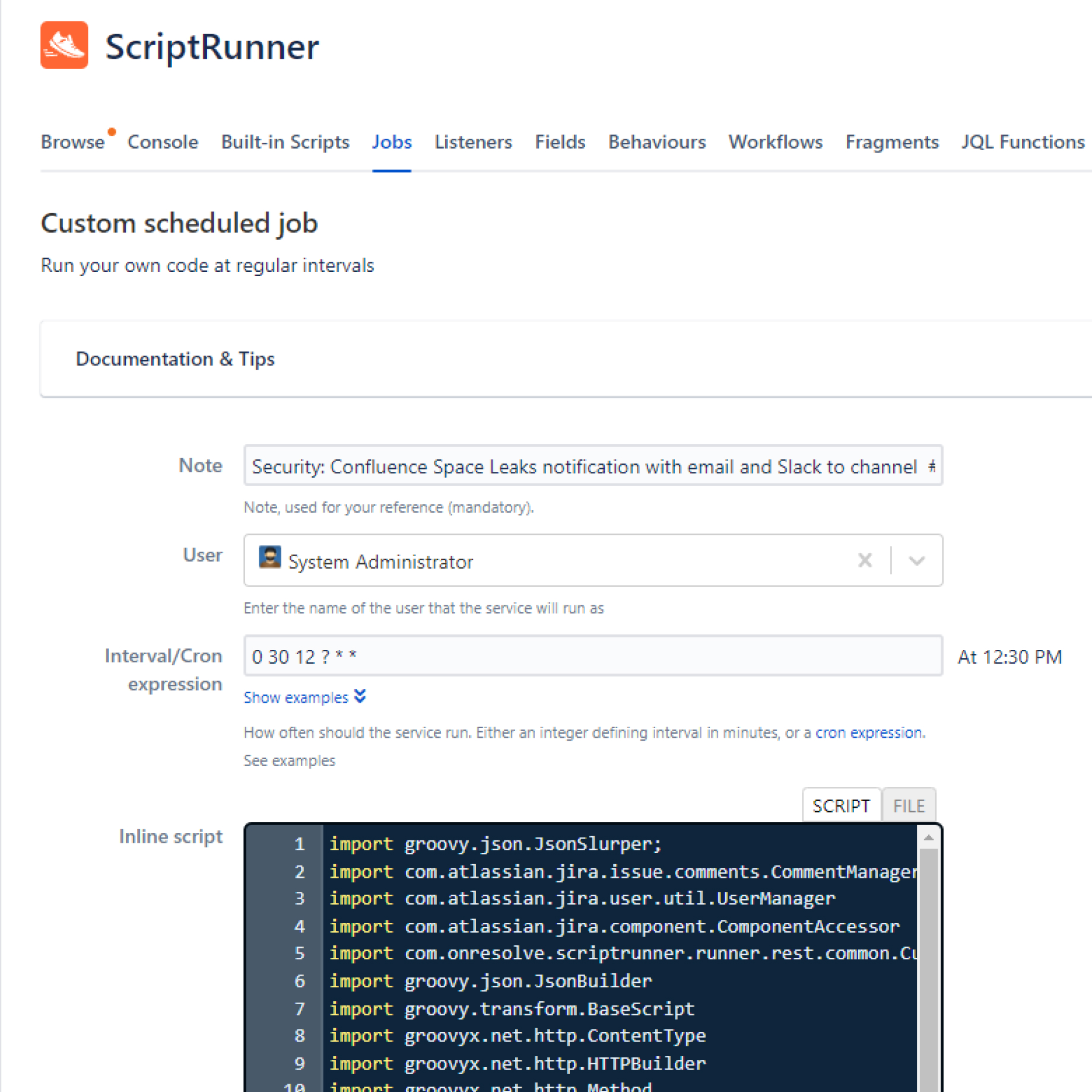Open the User dropdown chevron
The width and height of the screenshot is (1092, 1092).
(916, 560)
